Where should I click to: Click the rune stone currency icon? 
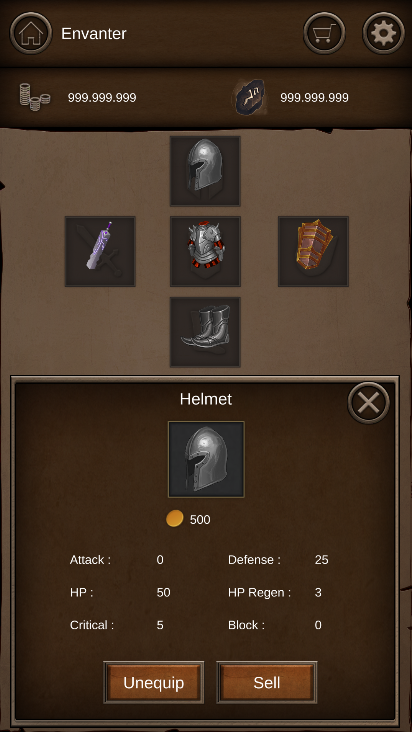[x=249, y=97]
